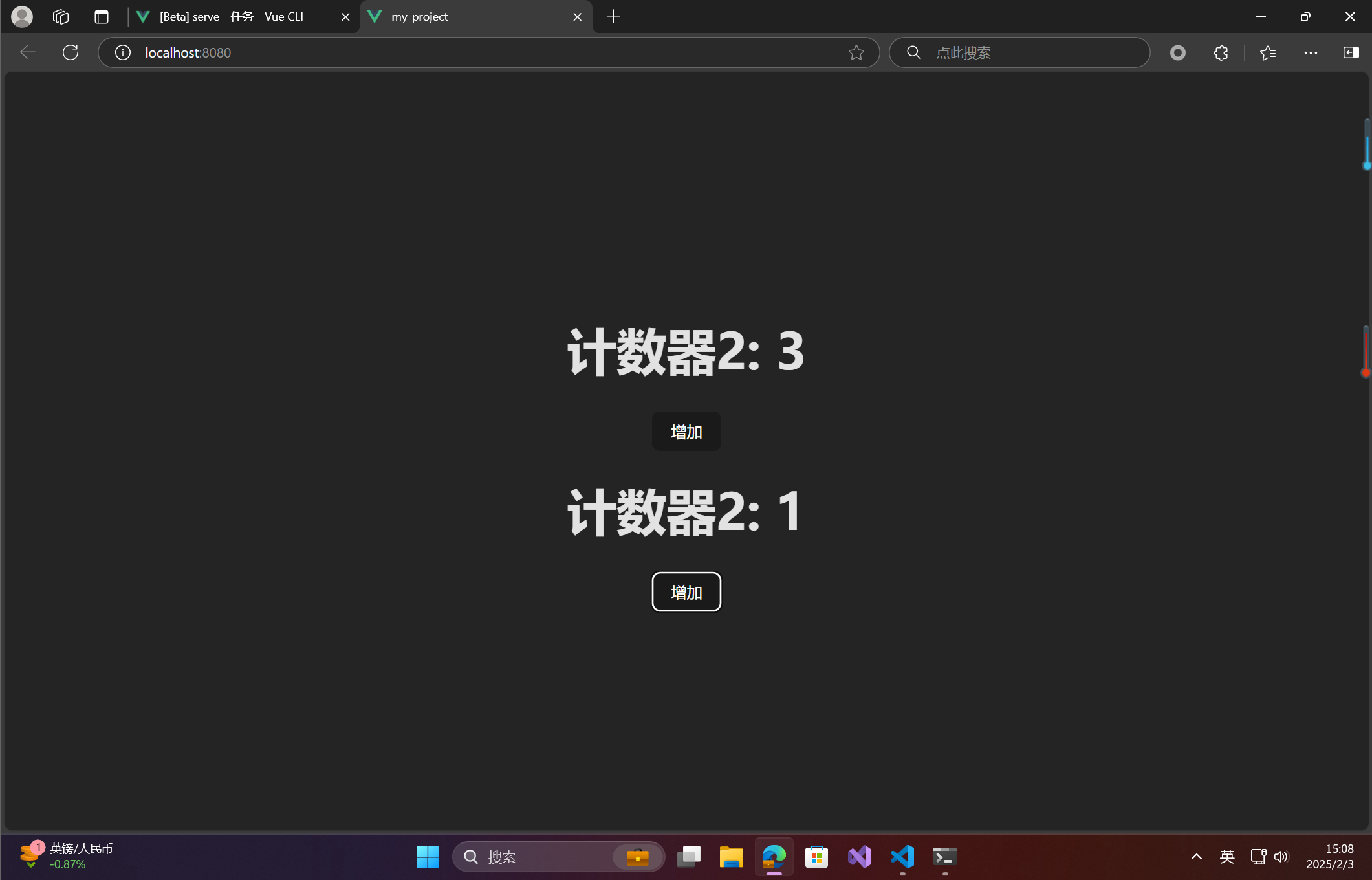1372x880 pixels.
Task: View site information icon in address bar
Action: 122,52
